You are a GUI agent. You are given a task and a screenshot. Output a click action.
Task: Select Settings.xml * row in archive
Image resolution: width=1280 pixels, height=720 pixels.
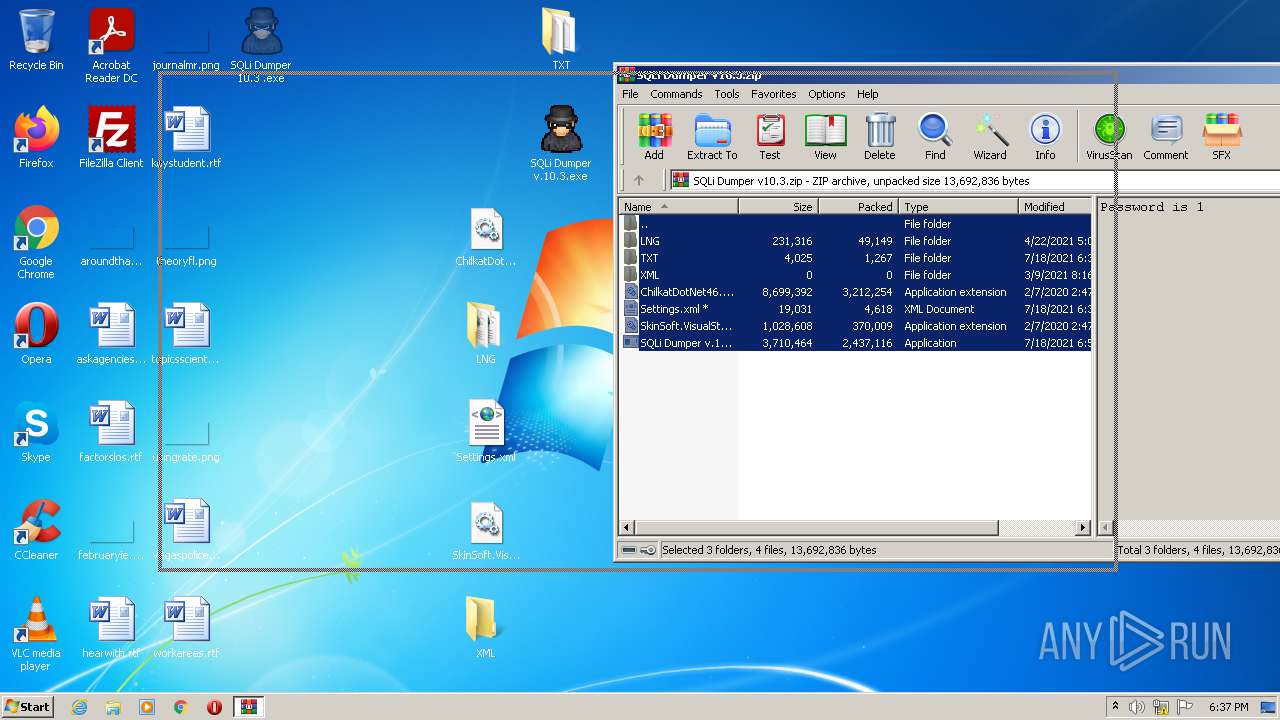(x=855, y=309)
